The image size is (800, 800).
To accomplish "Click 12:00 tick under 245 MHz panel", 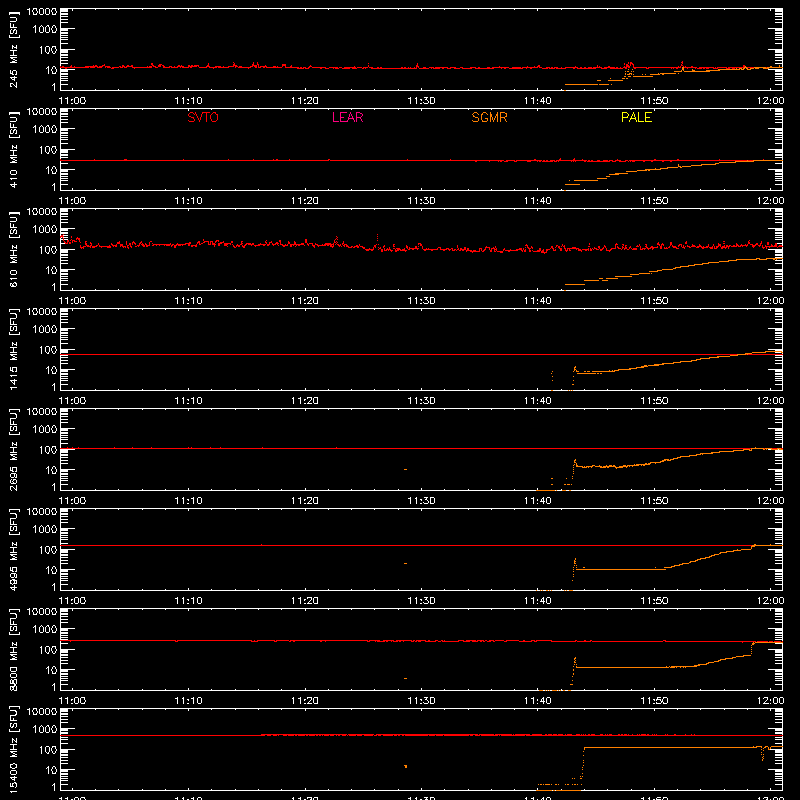I will (770, 101).
